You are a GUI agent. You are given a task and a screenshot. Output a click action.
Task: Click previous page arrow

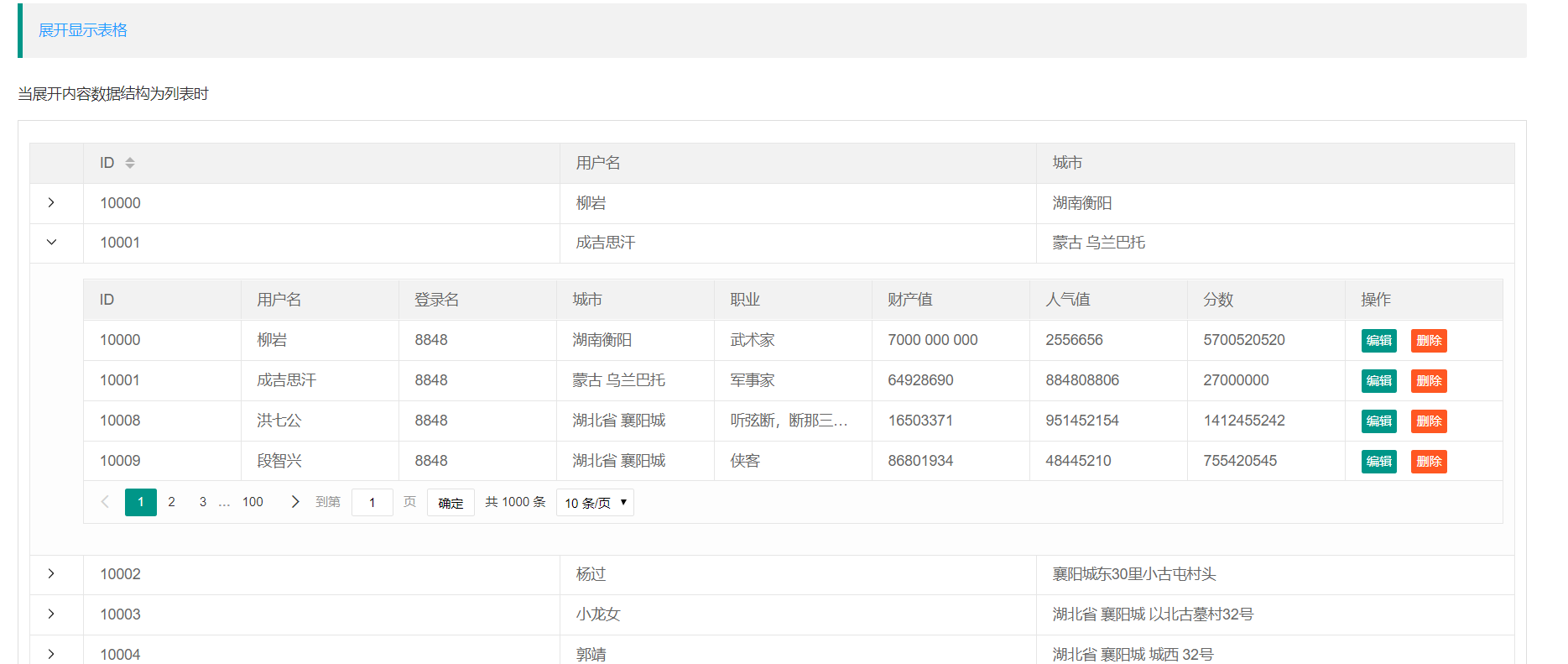105,502
